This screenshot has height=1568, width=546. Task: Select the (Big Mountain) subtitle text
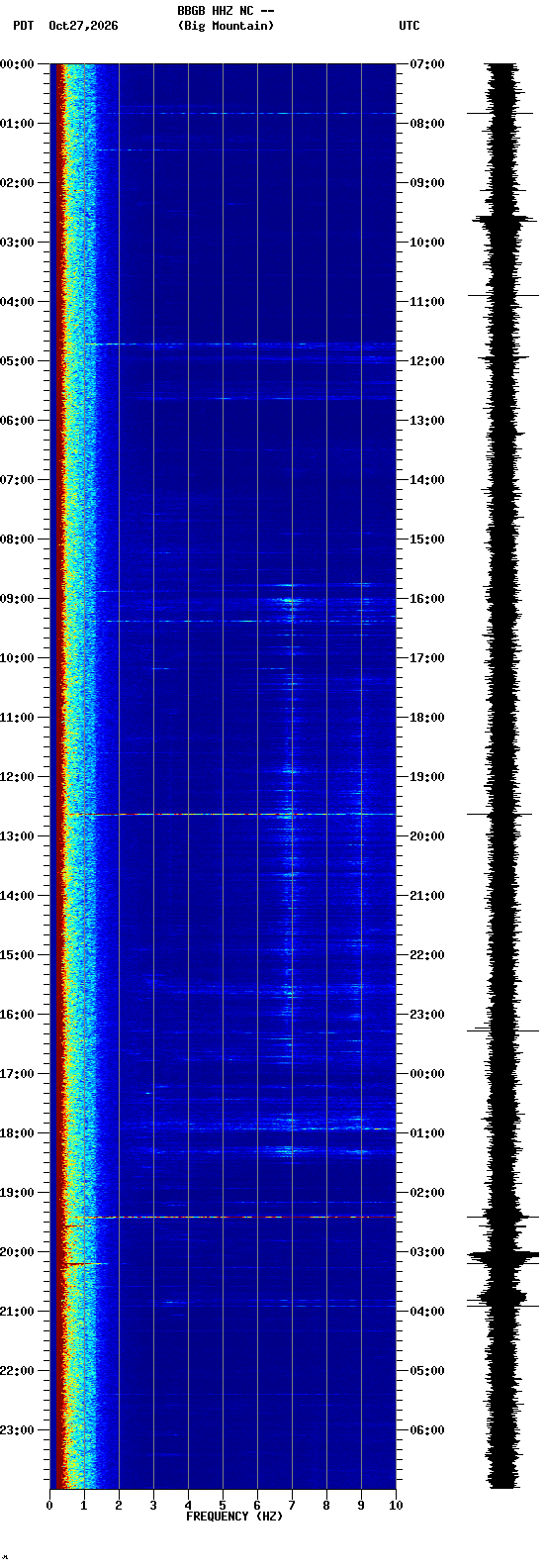(227, 26)
